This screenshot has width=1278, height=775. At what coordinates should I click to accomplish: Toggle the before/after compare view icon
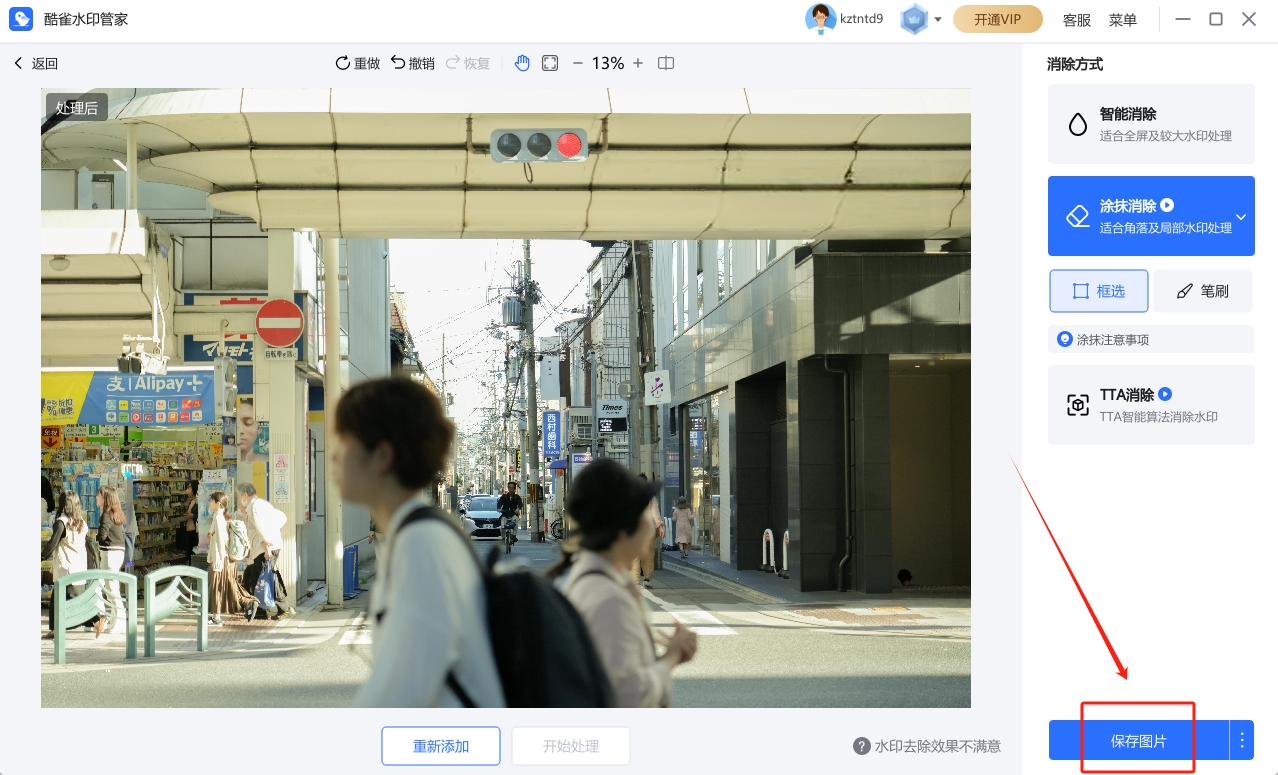(x=666, y=63)
